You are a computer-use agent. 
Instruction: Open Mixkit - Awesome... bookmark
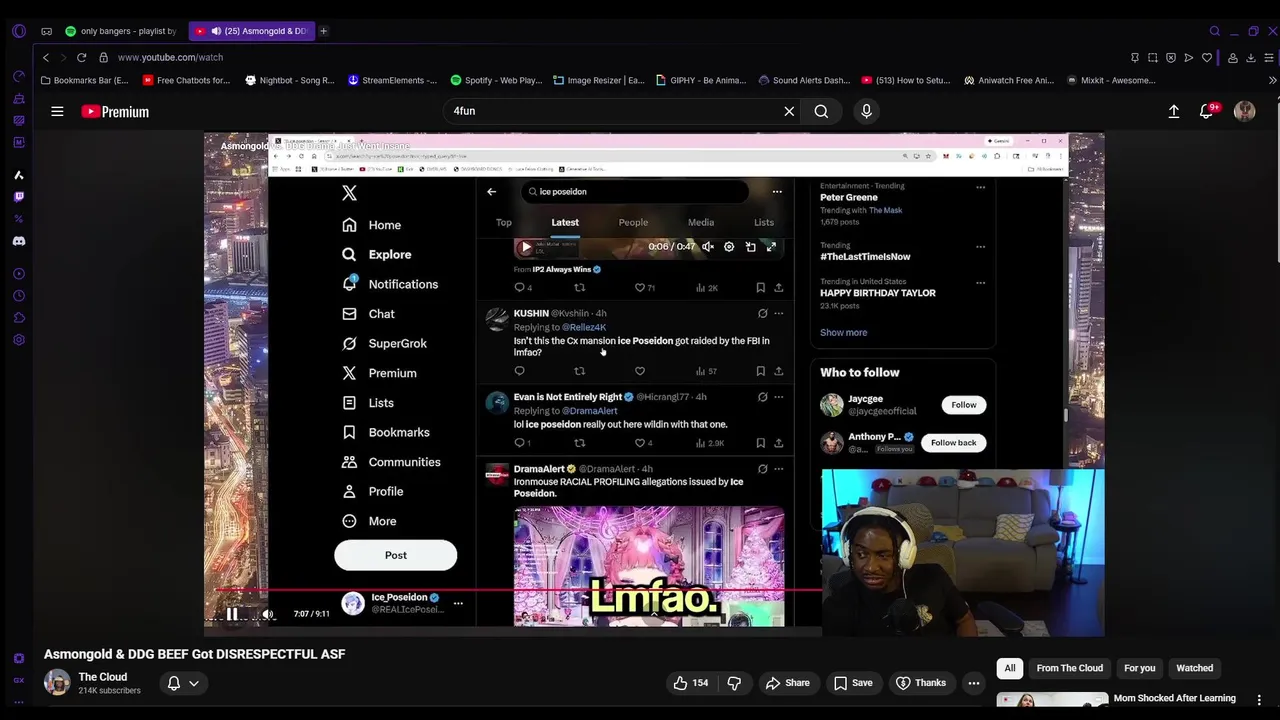[1111, 80]
